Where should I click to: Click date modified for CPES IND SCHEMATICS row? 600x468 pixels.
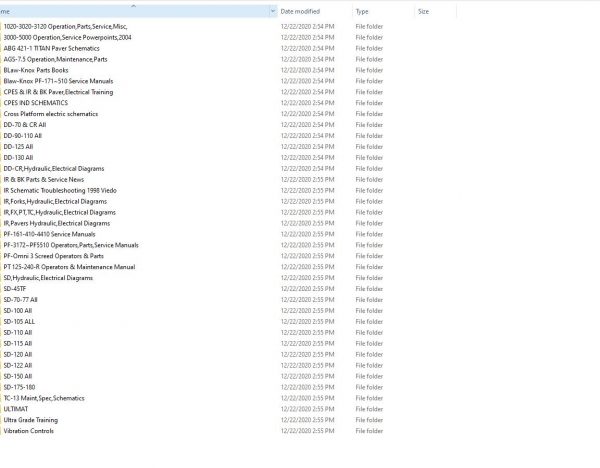[307, 103]
